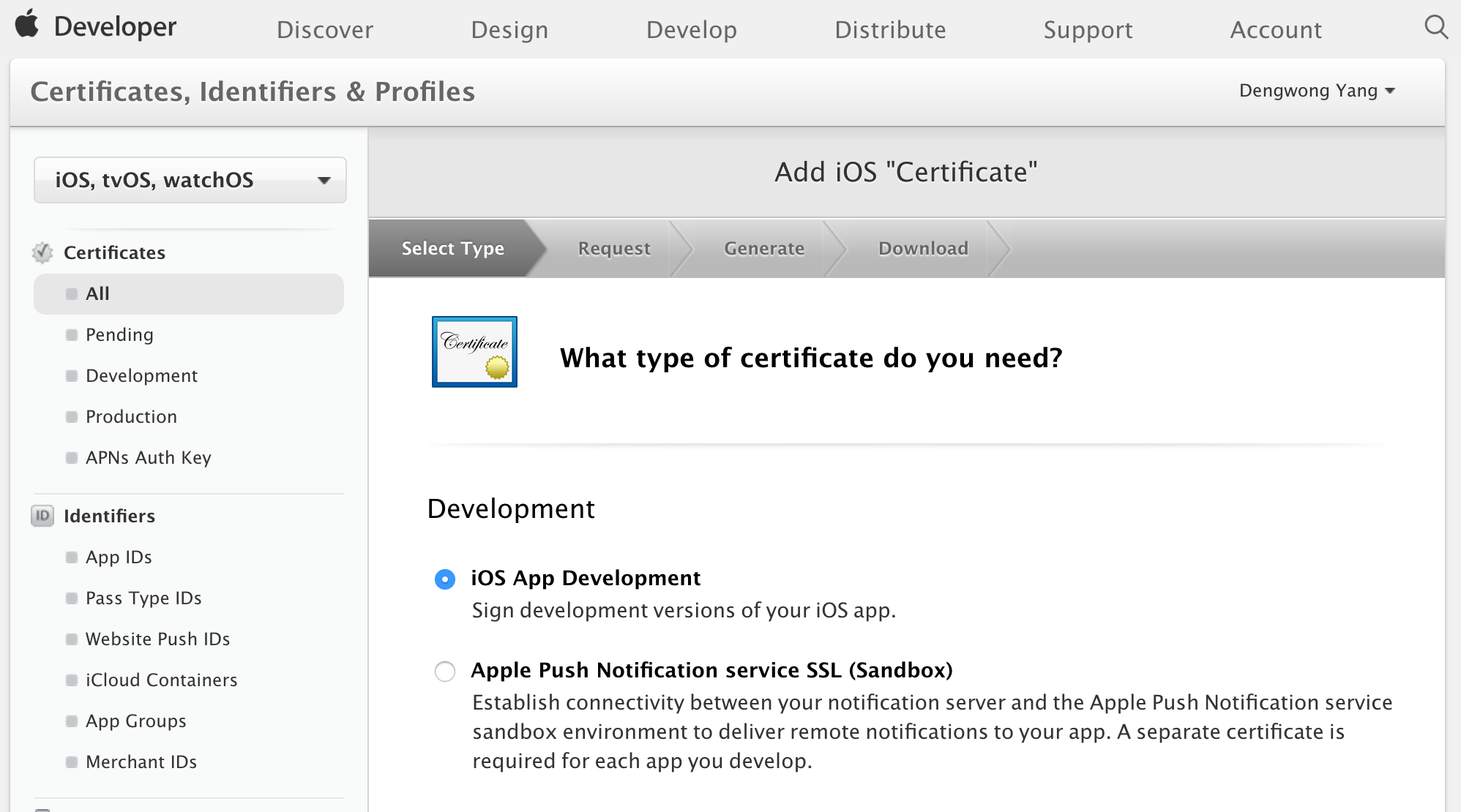Show Development certificates in sidebar

click(x=141, y=376)
